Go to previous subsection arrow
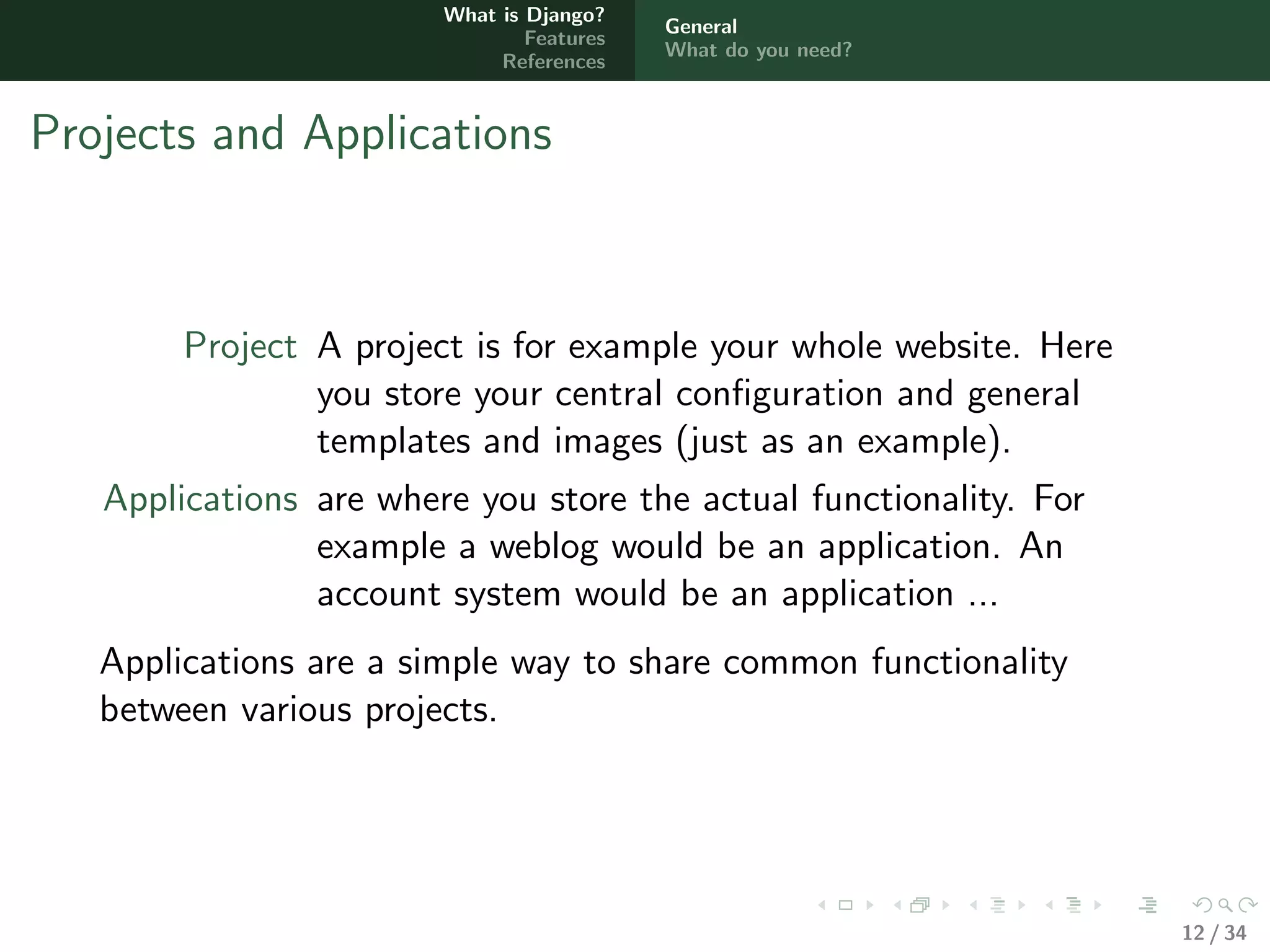 pos(974,906)
